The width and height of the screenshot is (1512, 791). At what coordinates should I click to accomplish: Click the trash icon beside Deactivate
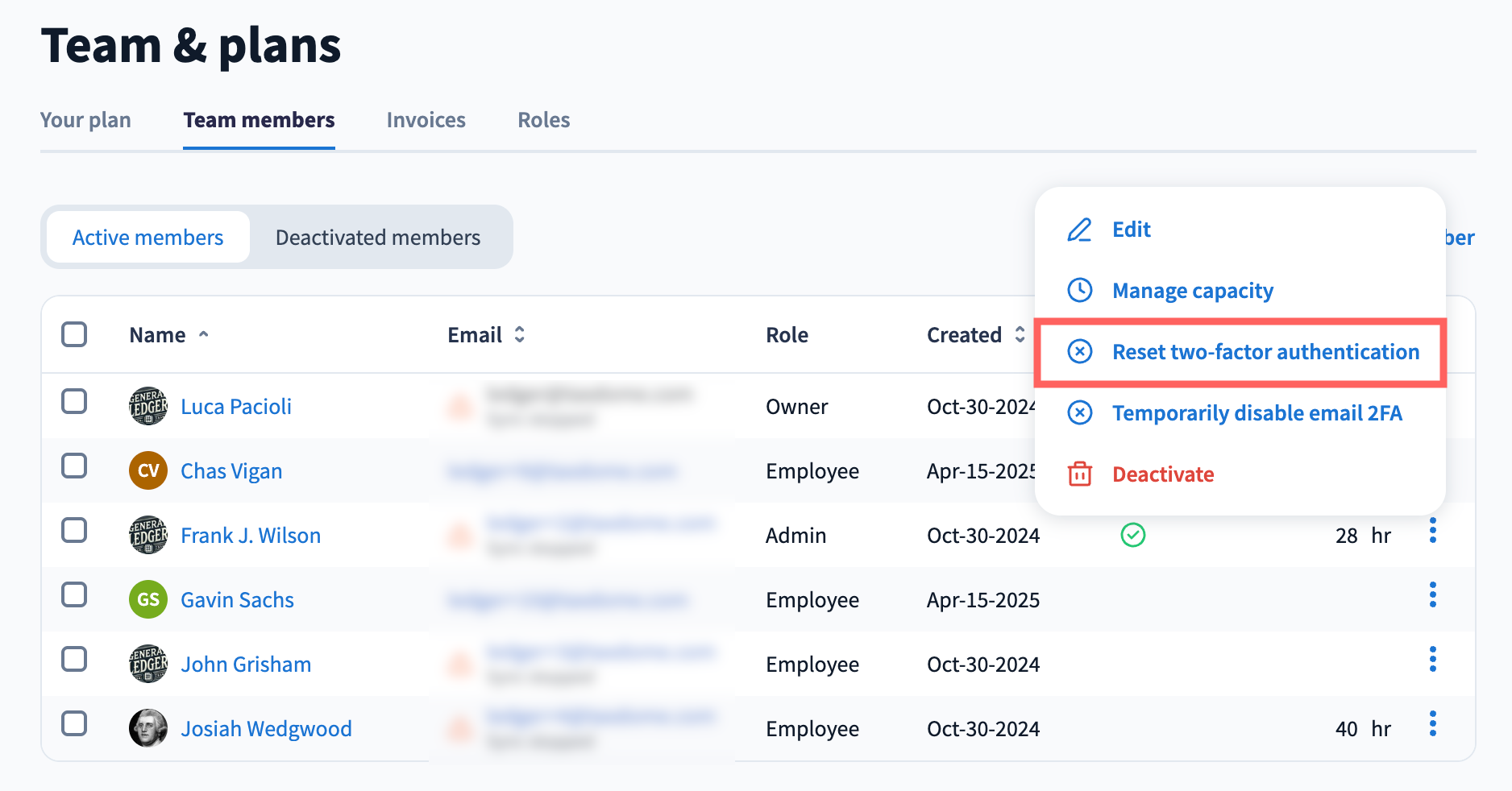1079,474
